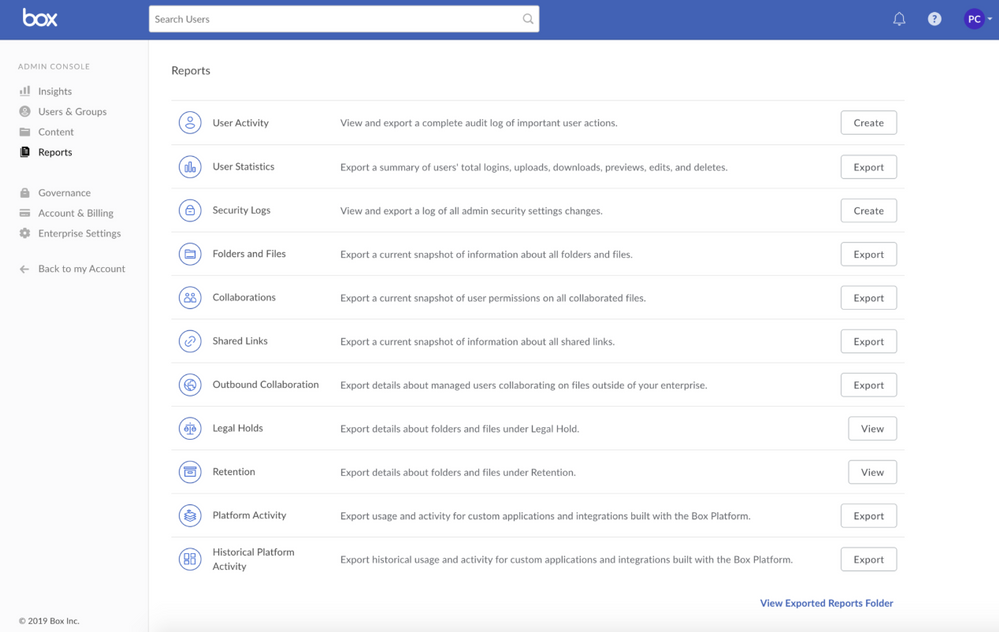The image size is (999, 632).
Task: Expand the PC account avatar dropdown
Action: [977, 19]
